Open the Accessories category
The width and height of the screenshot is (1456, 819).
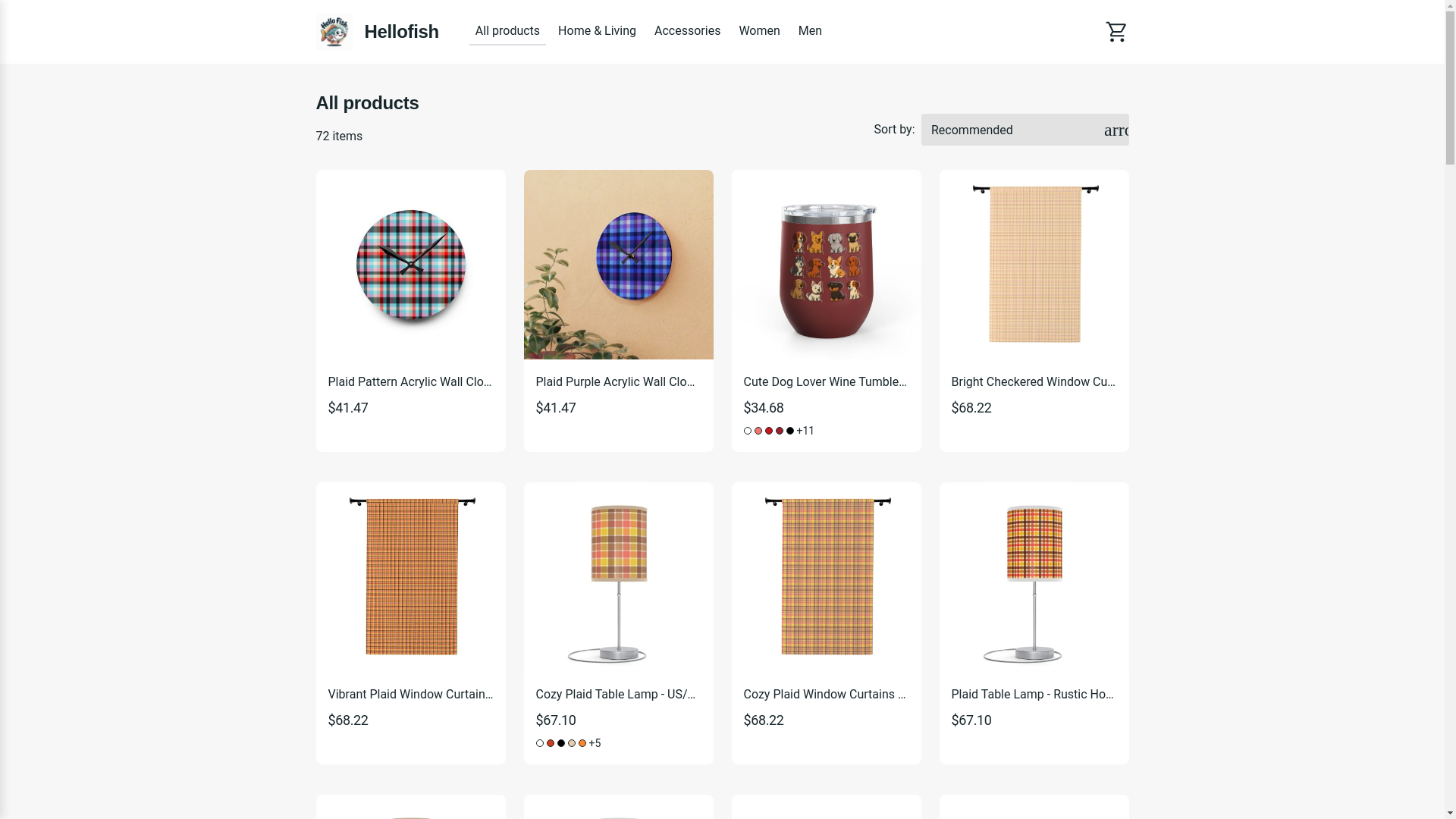point(687,31)
